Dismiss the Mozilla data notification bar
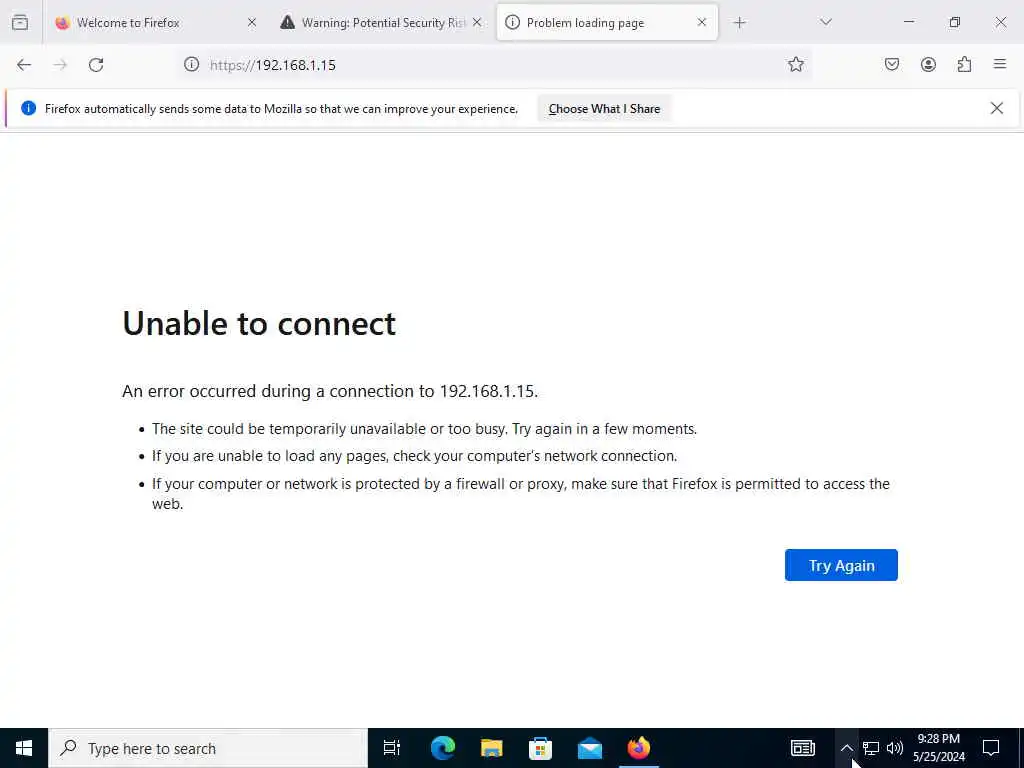Image resolution: width=1024 pixels, height=768 pixels. click(x=997, y=108)
